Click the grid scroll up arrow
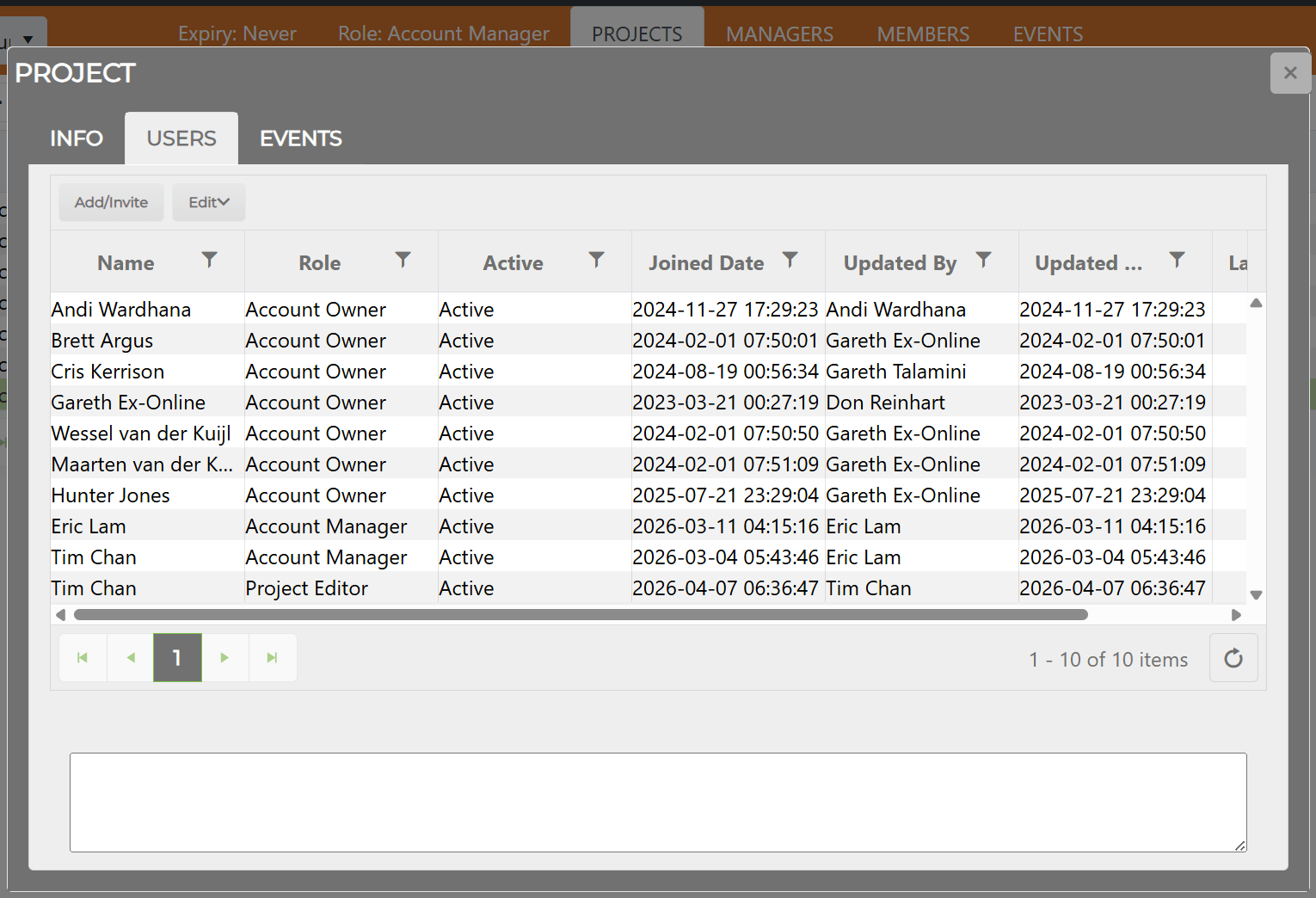Image resolution: width=1316 pixels, height=898 pixels. [x=1256, y=303]
